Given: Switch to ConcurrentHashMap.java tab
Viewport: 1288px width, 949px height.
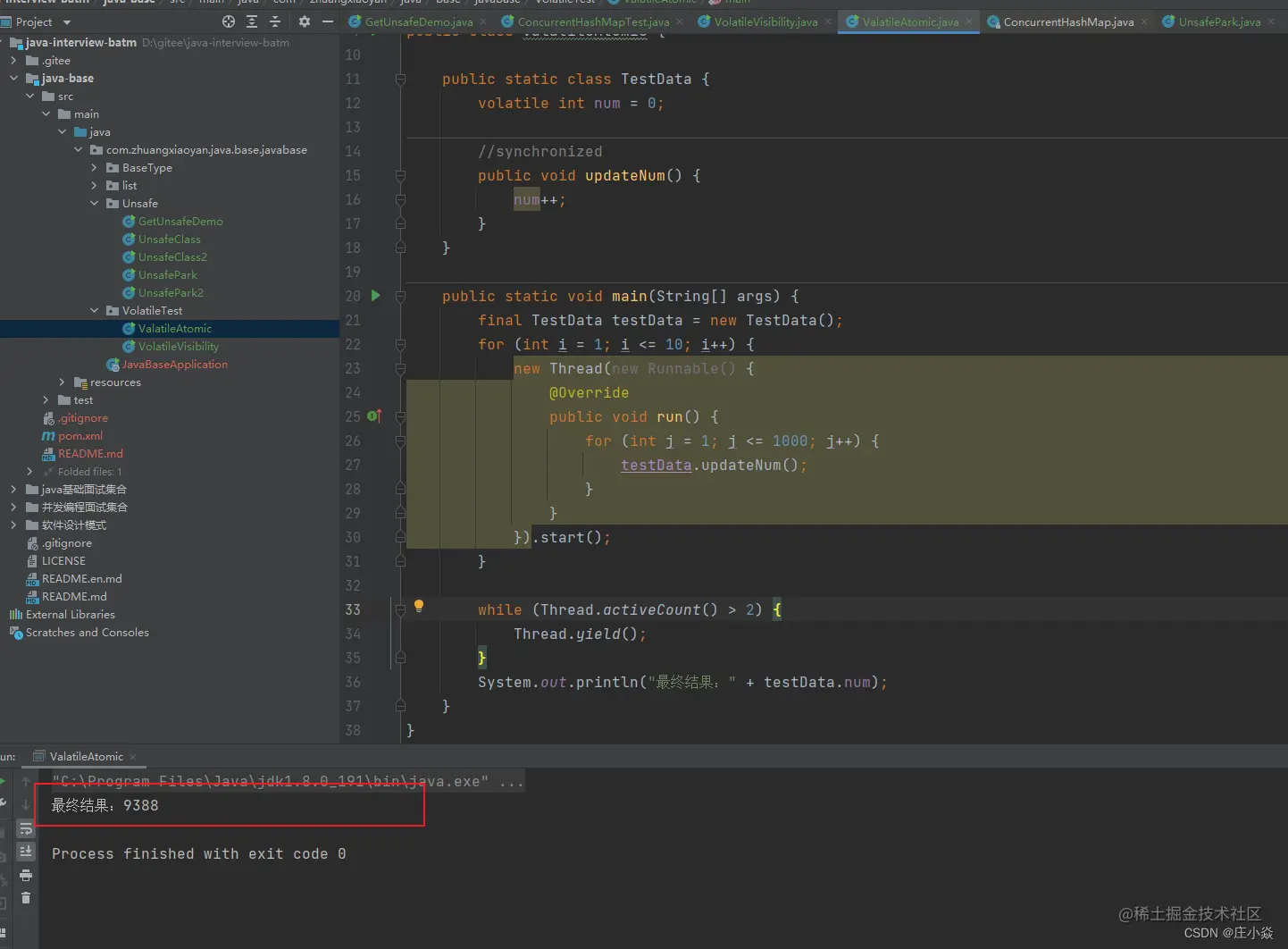Looking at the screenshot, I should tap(1068, 21).
